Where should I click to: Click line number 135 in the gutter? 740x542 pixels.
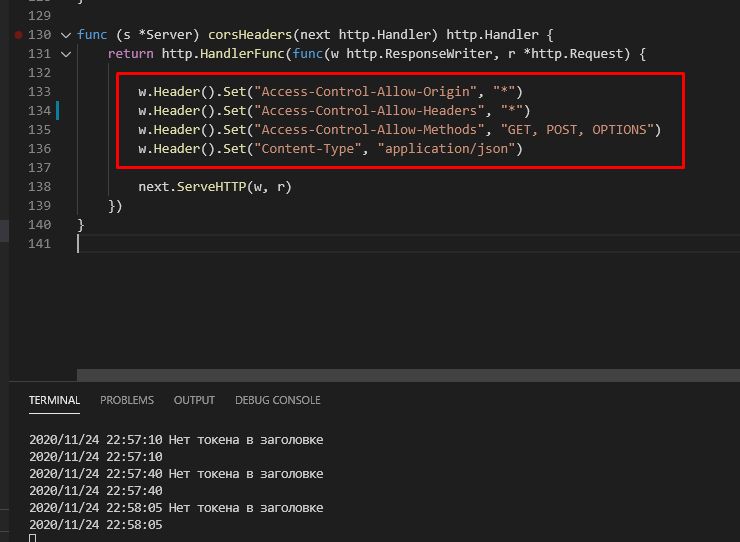(40, 130)
